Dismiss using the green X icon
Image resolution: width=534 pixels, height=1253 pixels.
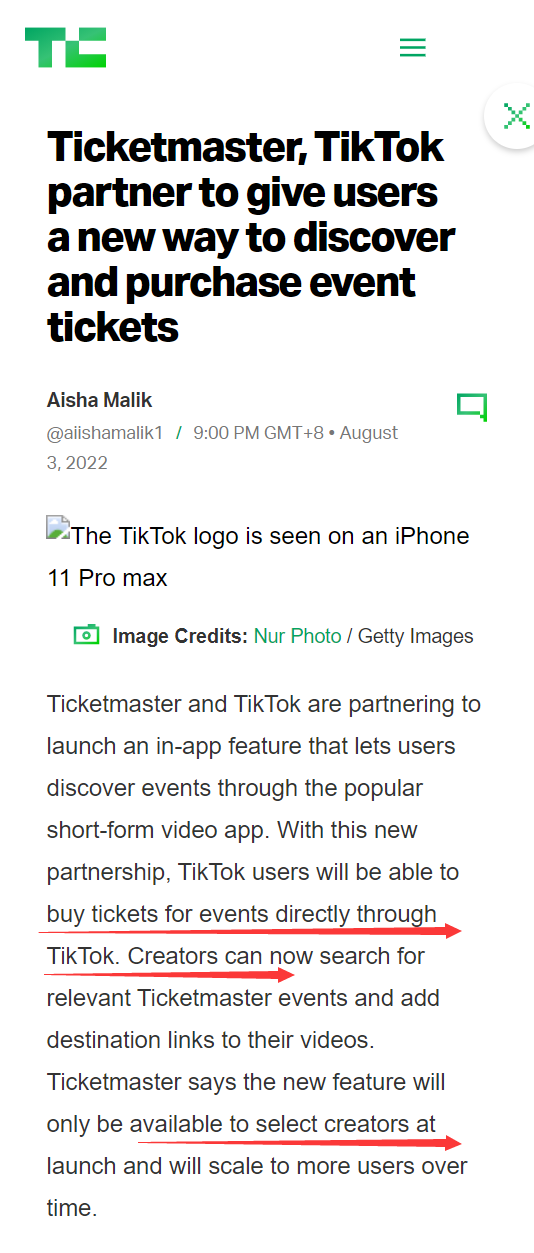tap(516, 116)
